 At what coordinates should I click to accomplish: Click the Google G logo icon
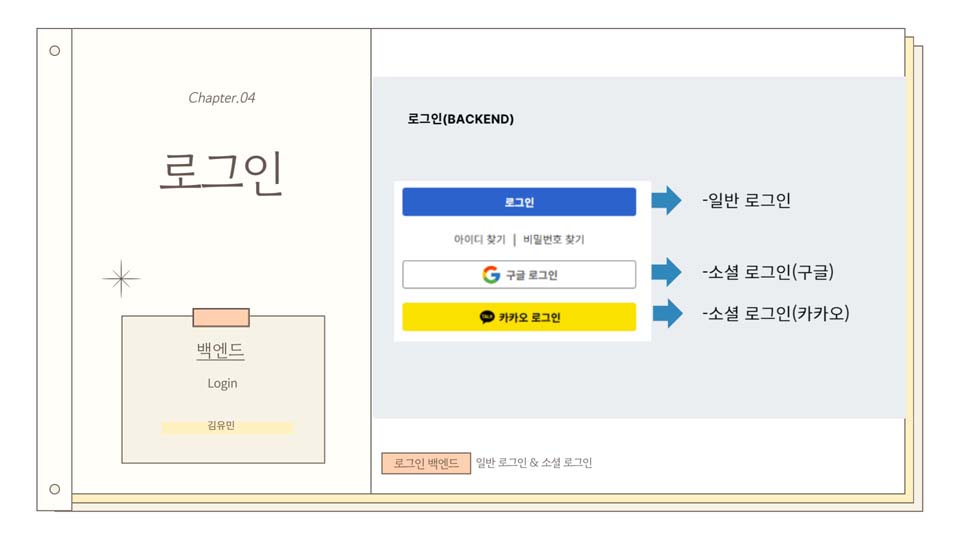click(491, 274)
